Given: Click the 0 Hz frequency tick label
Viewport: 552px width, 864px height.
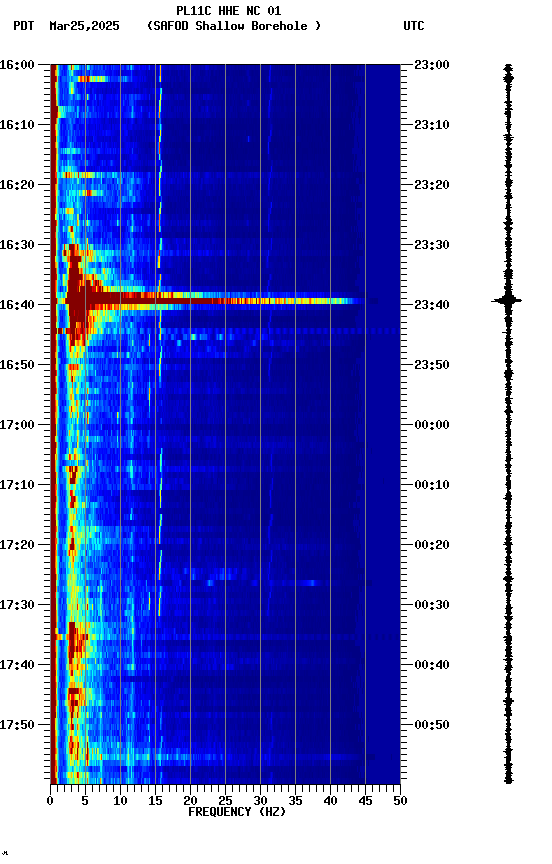Looking at the screenshot, I should coord(50,801).
